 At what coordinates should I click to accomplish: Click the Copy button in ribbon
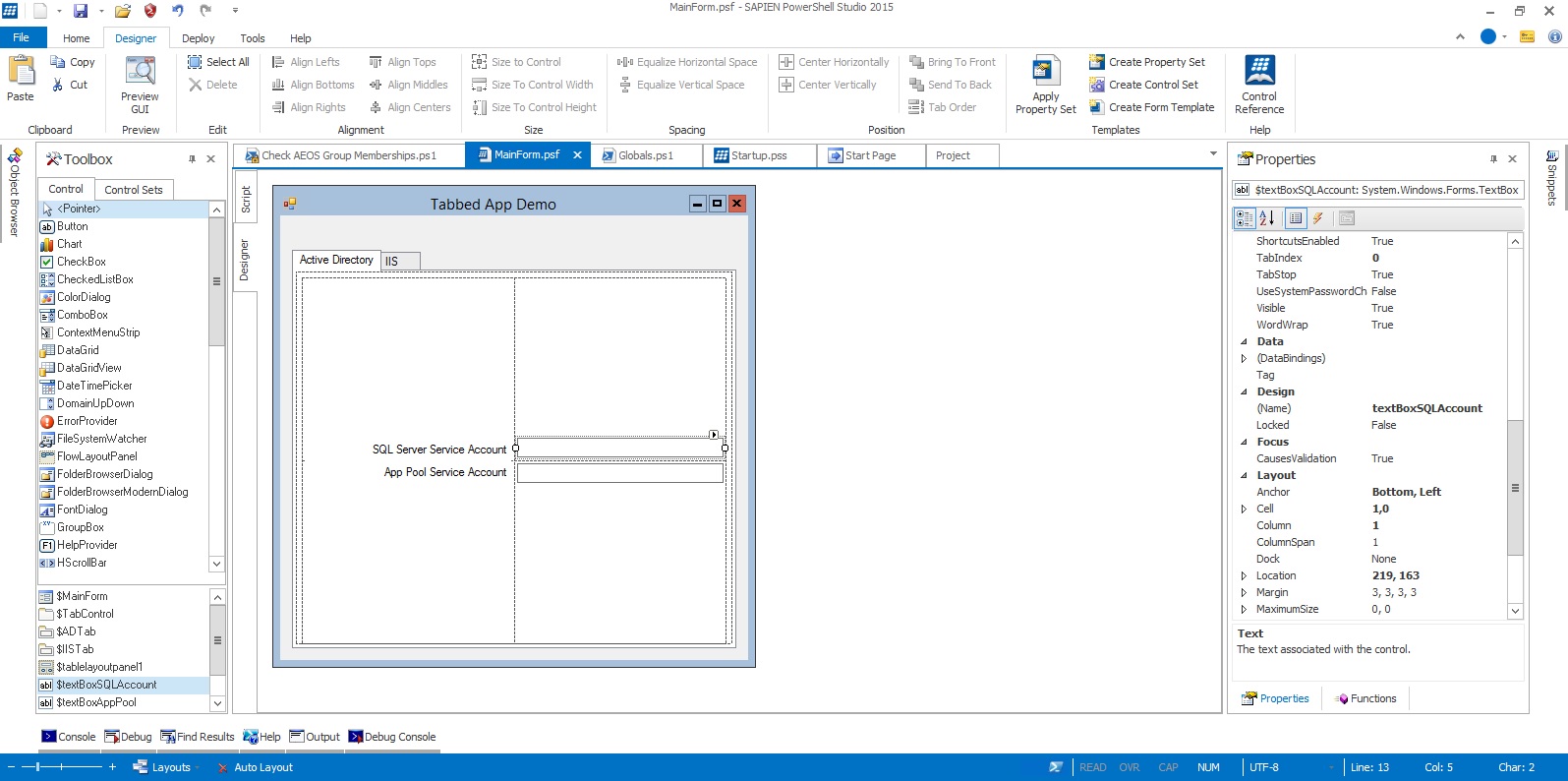73,62
